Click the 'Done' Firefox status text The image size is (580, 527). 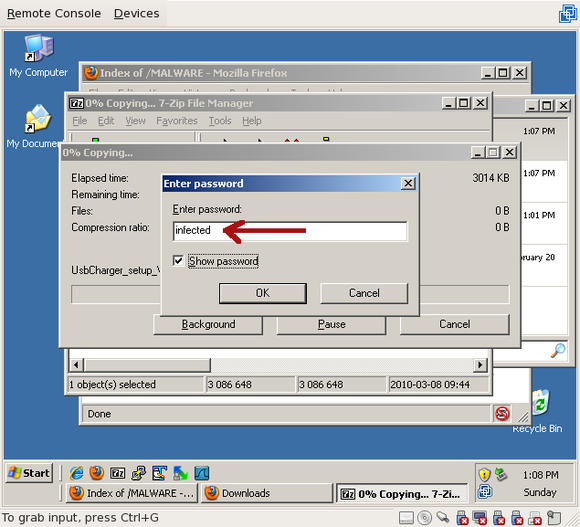[99, 414]
